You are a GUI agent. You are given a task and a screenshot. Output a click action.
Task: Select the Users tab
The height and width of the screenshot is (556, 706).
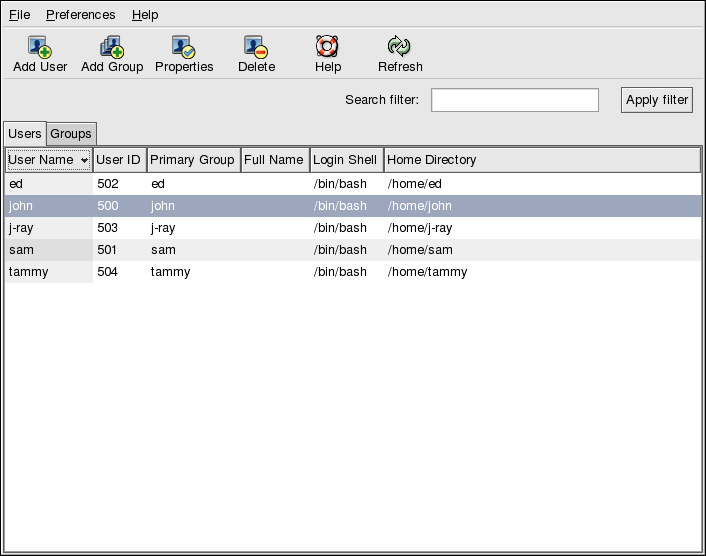(25, 134)
